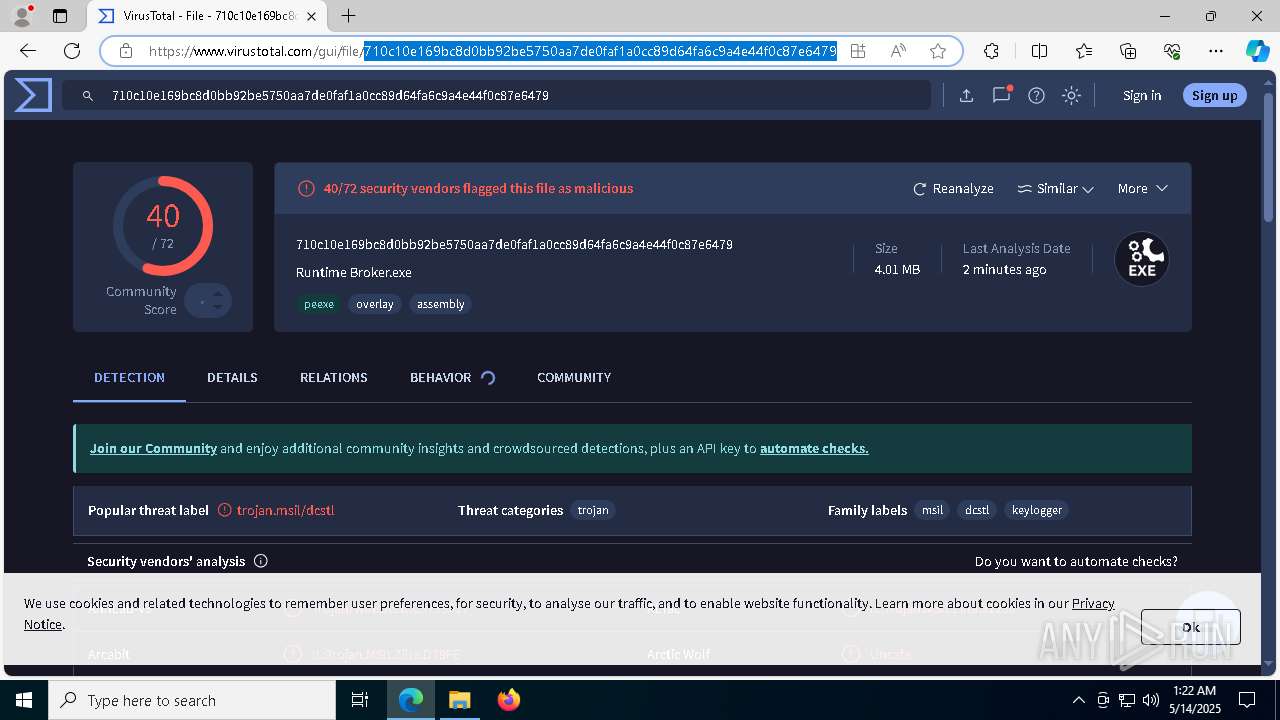Click the EXE file type icon
The width and height of the screenshot is (1280, 720).
pos(1142,259)
